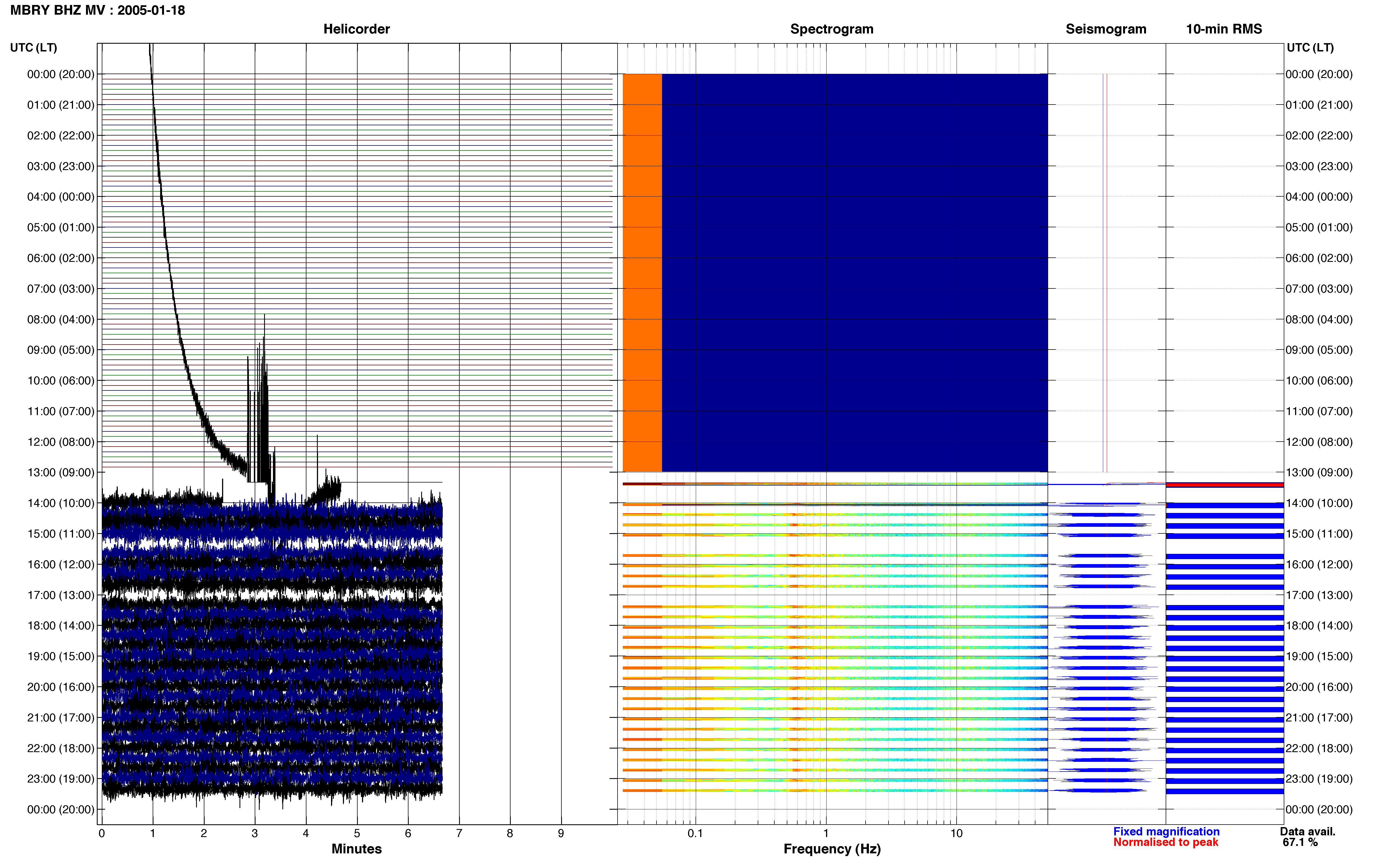
Task: Select the 'Seismogram' panel heading
Action: [x=1106, y=29]
